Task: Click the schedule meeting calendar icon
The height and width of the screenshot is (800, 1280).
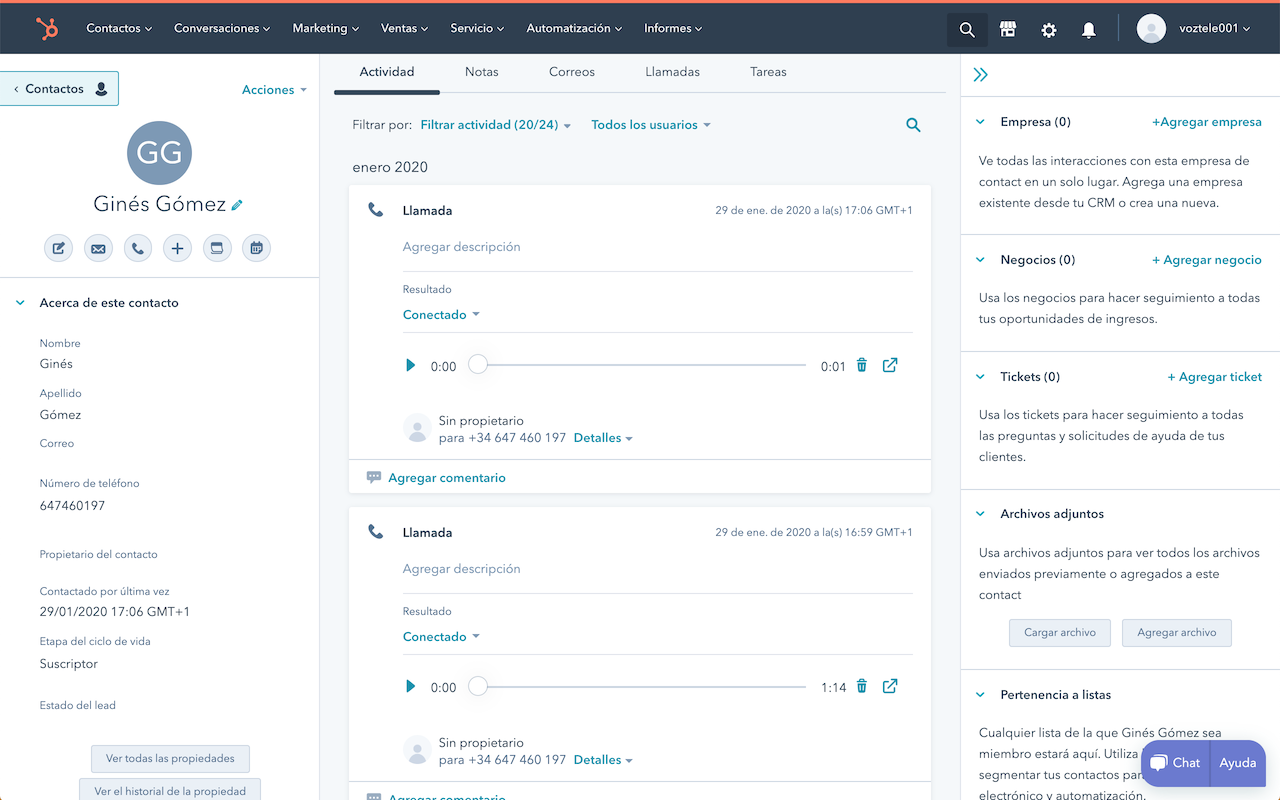Action: pyautogui.click(x=257, y=248)
